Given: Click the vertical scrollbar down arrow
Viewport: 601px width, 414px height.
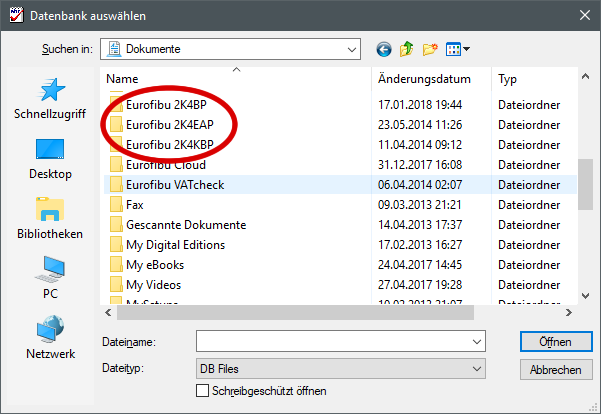Looking at the screenshot, I should pos(585,296).
